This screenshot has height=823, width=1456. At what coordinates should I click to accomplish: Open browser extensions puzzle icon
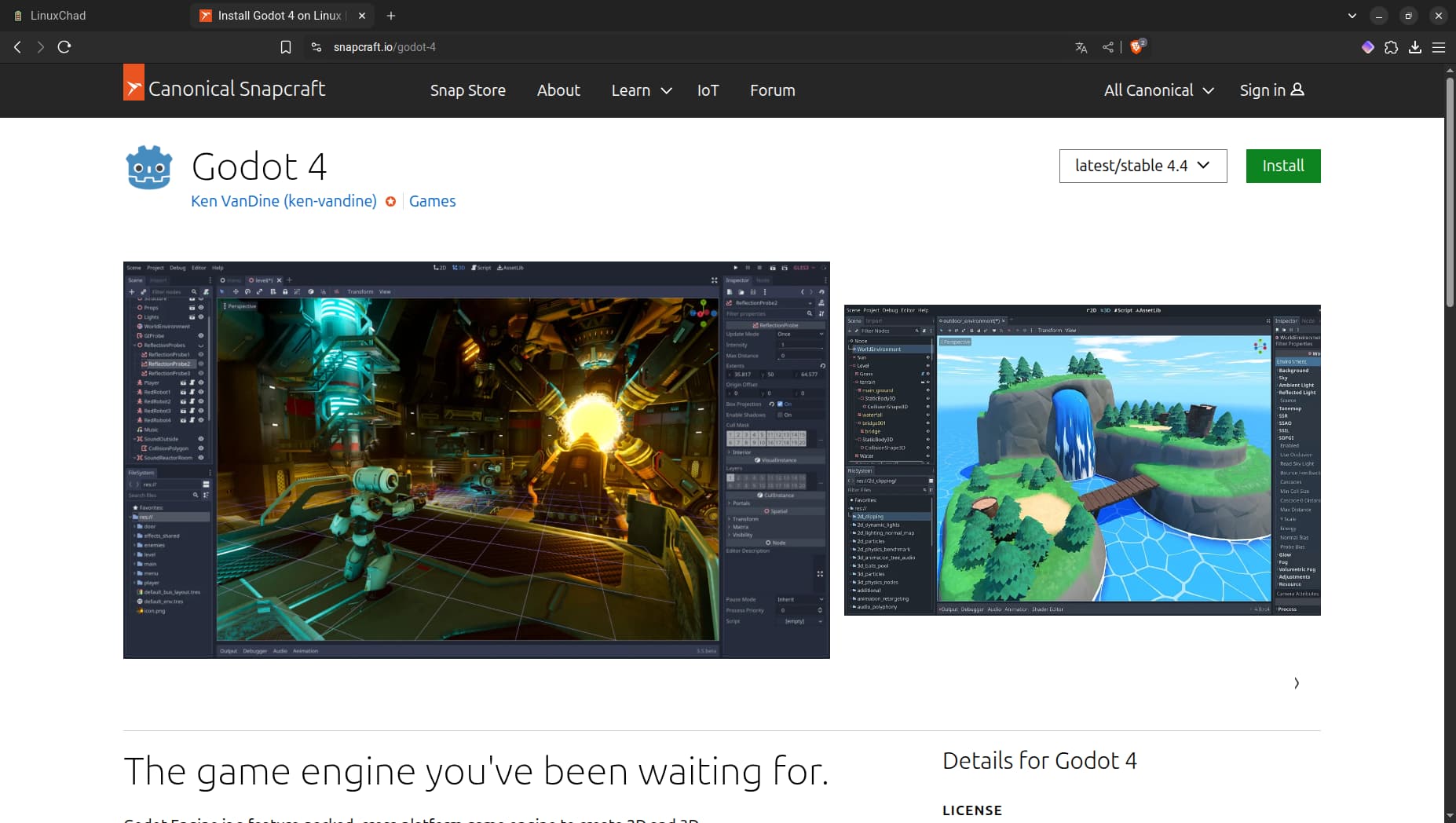point(1392,47)
